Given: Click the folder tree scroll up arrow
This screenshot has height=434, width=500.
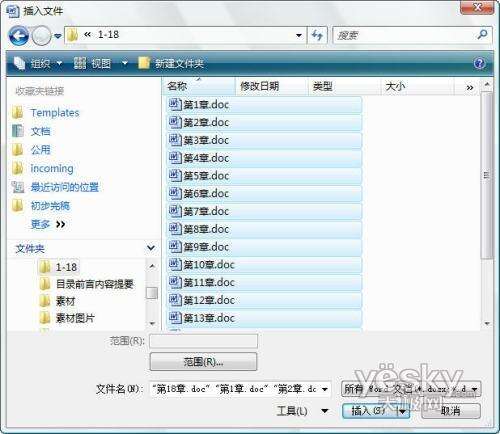Looking at the screenshot, I should [x=152, y=266].
